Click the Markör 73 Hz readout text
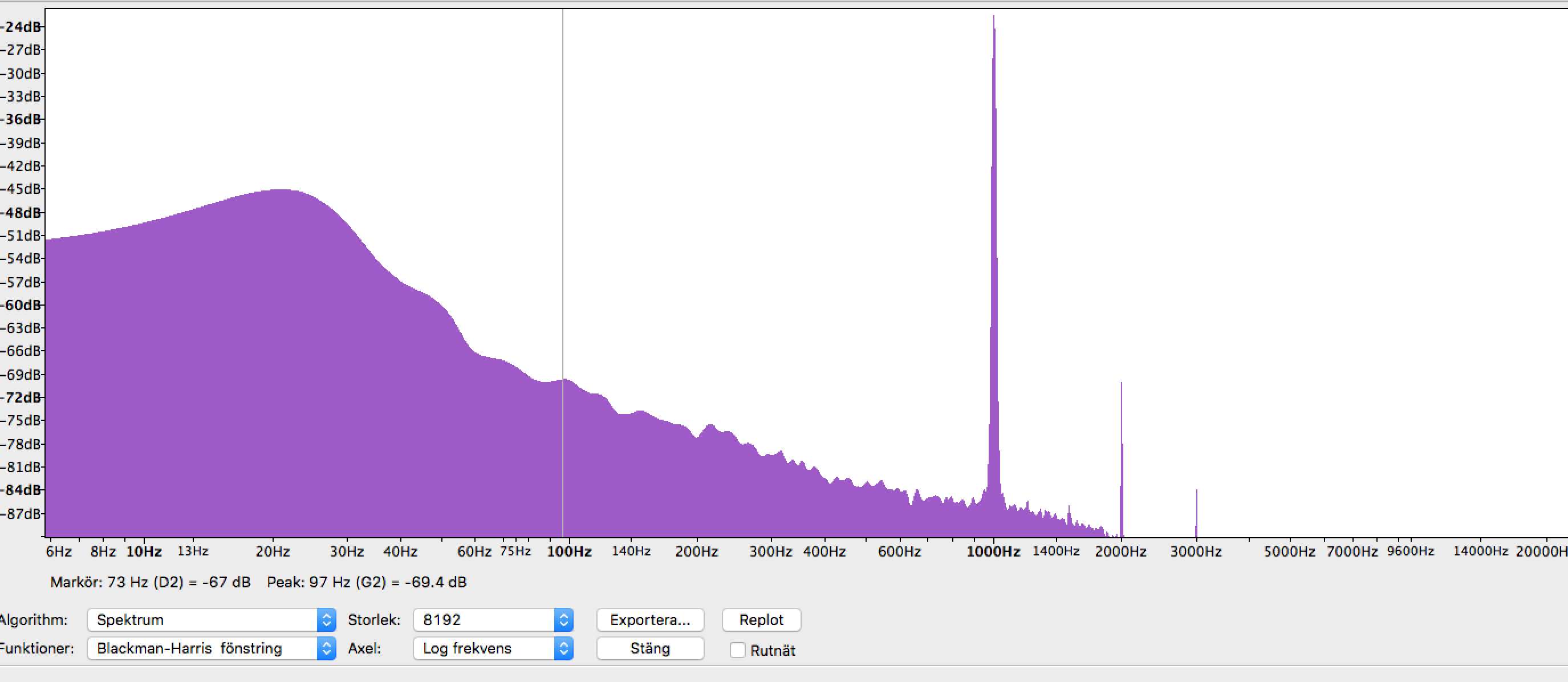 [x=151, y=583]
